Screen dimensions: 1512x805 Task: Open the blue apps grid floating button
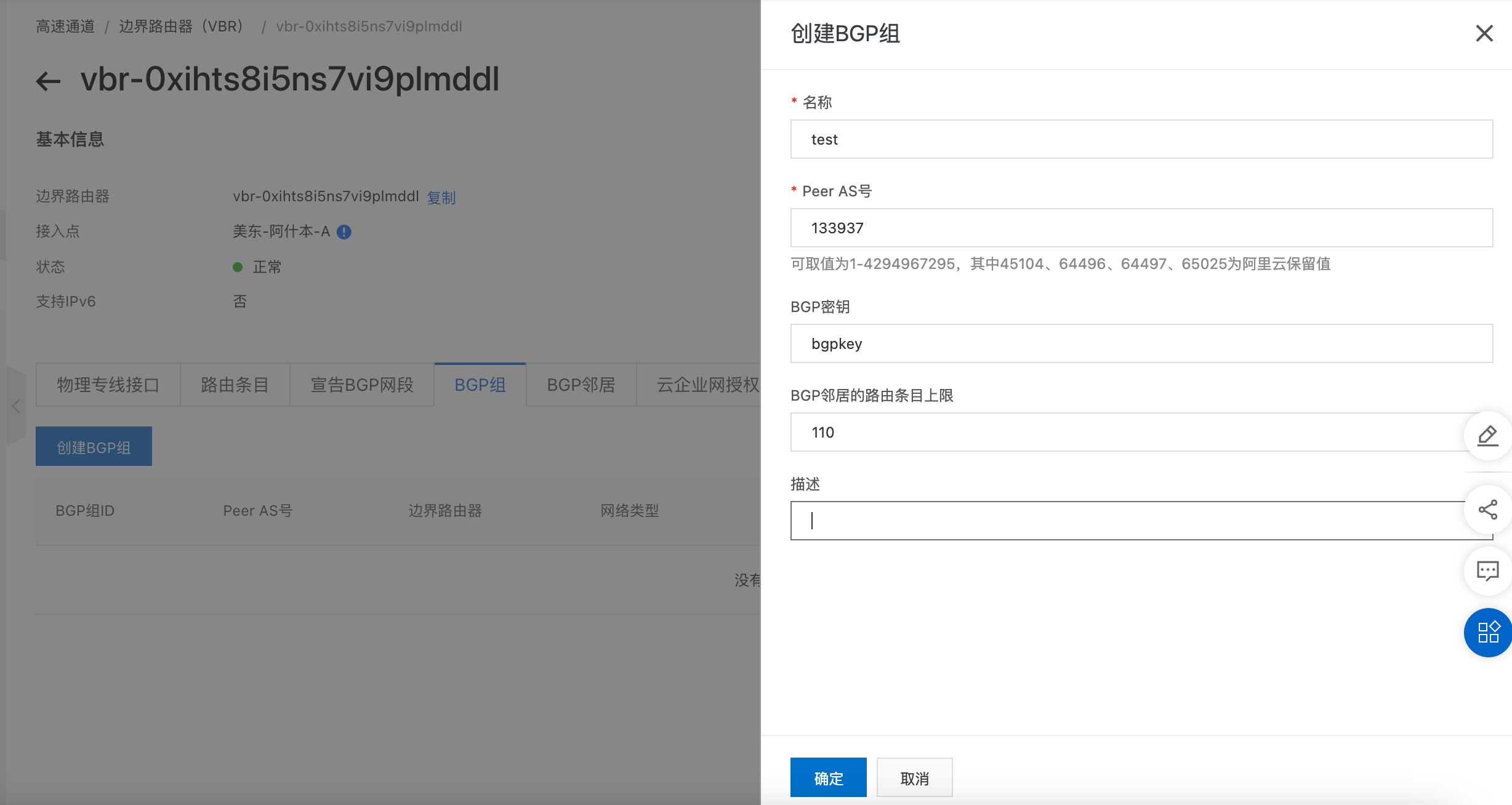(1488, 633)
